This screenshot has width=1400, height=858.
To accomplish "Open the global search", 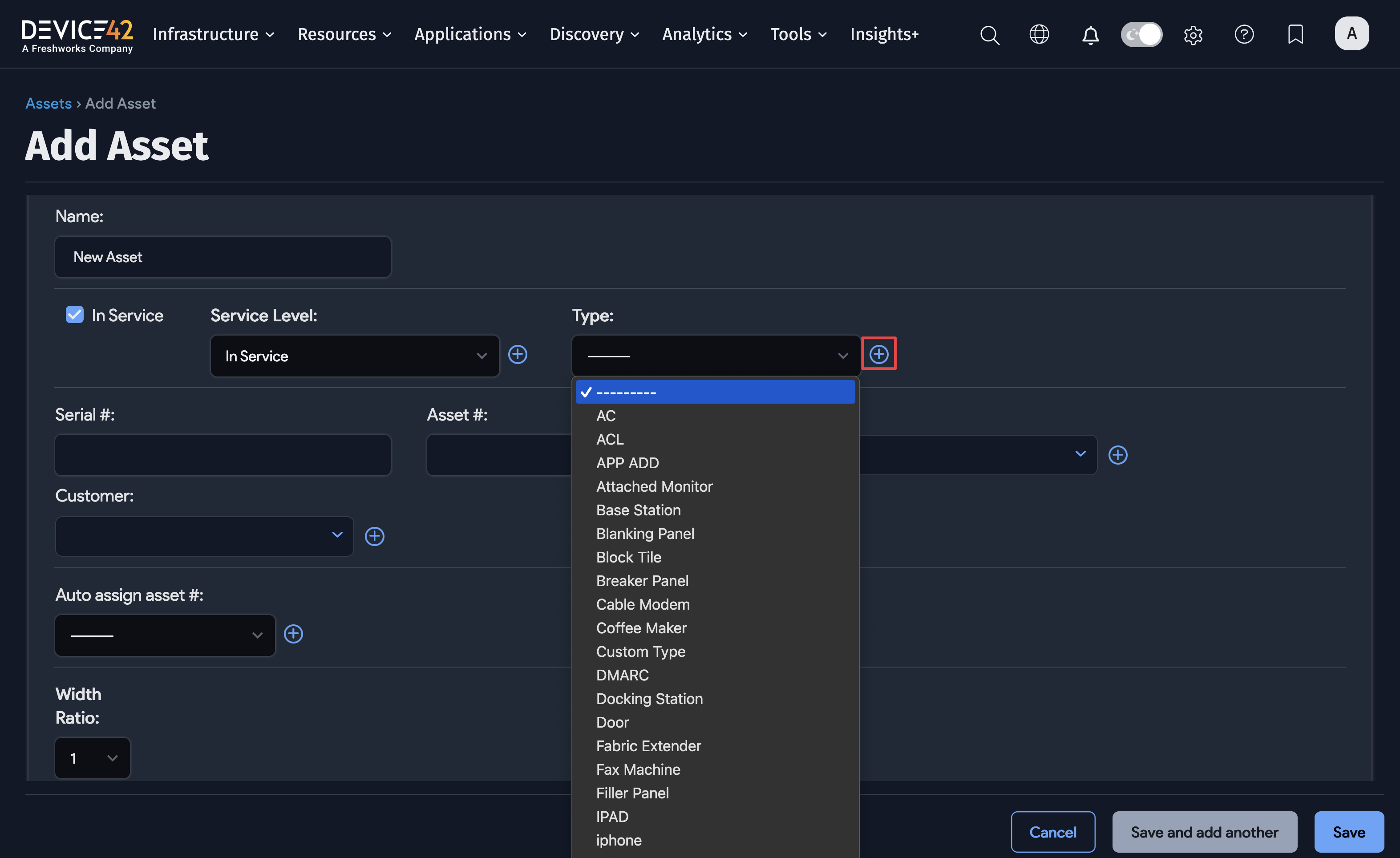I will [x=990, y=34].
